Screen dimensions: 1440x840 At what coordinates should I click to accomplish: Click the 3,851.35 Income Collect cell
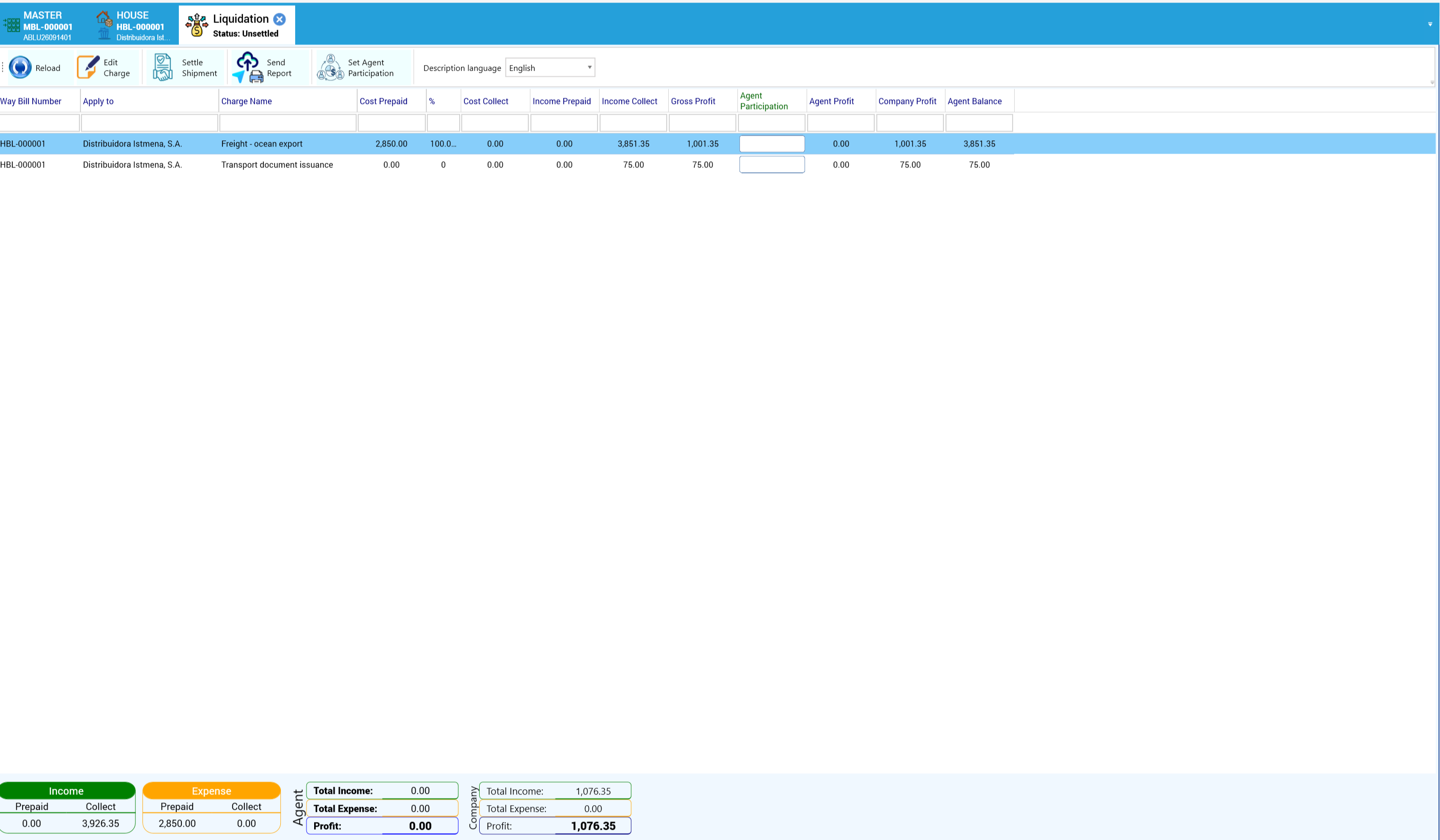[x=633, y=144]
